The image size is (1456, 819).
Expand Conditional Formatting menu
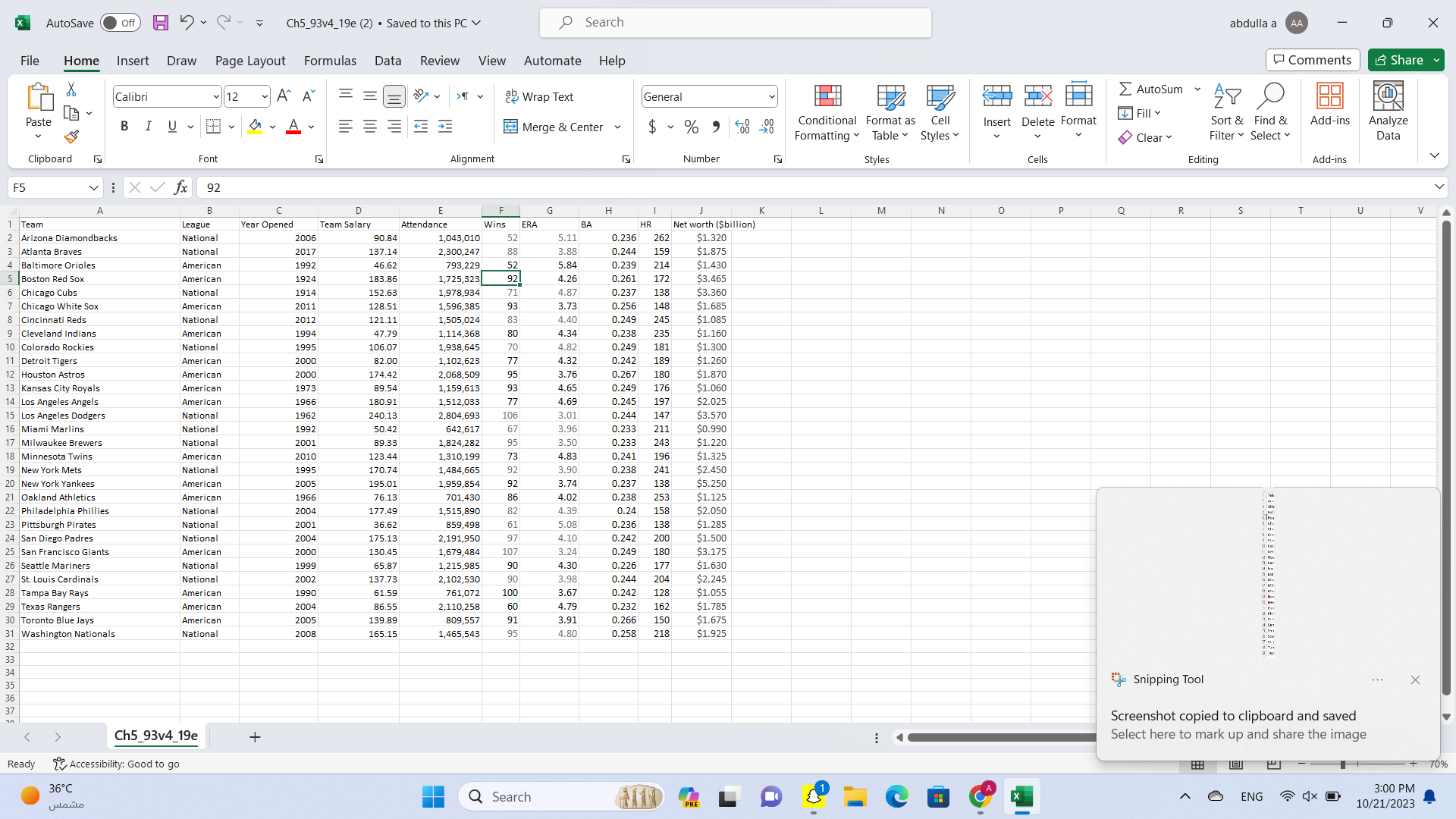tap(827, 111)
